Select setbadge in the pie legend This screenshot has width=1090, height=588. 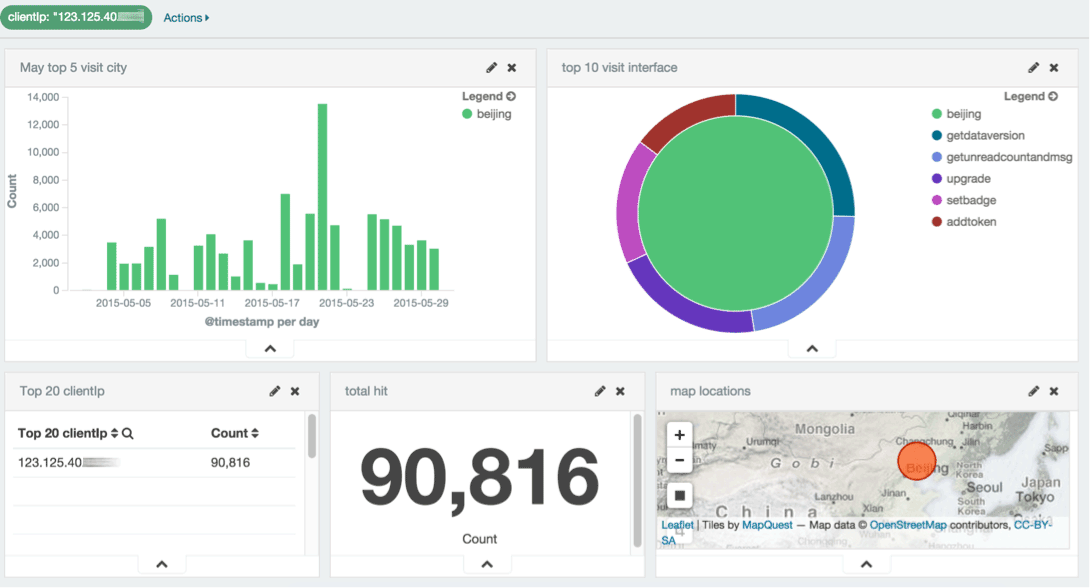tap(963, 200)
